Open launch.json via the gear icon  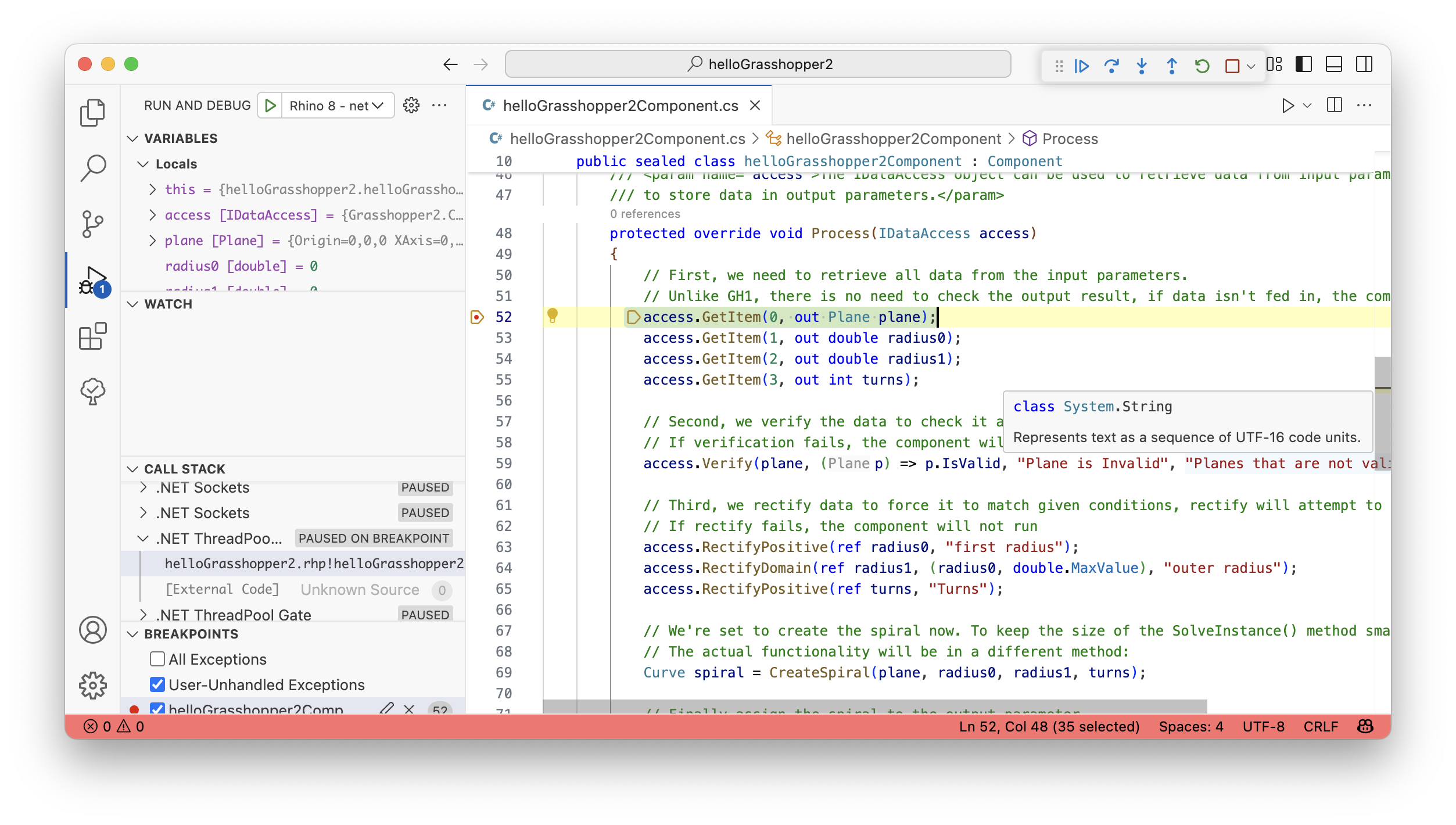point(411,105)
